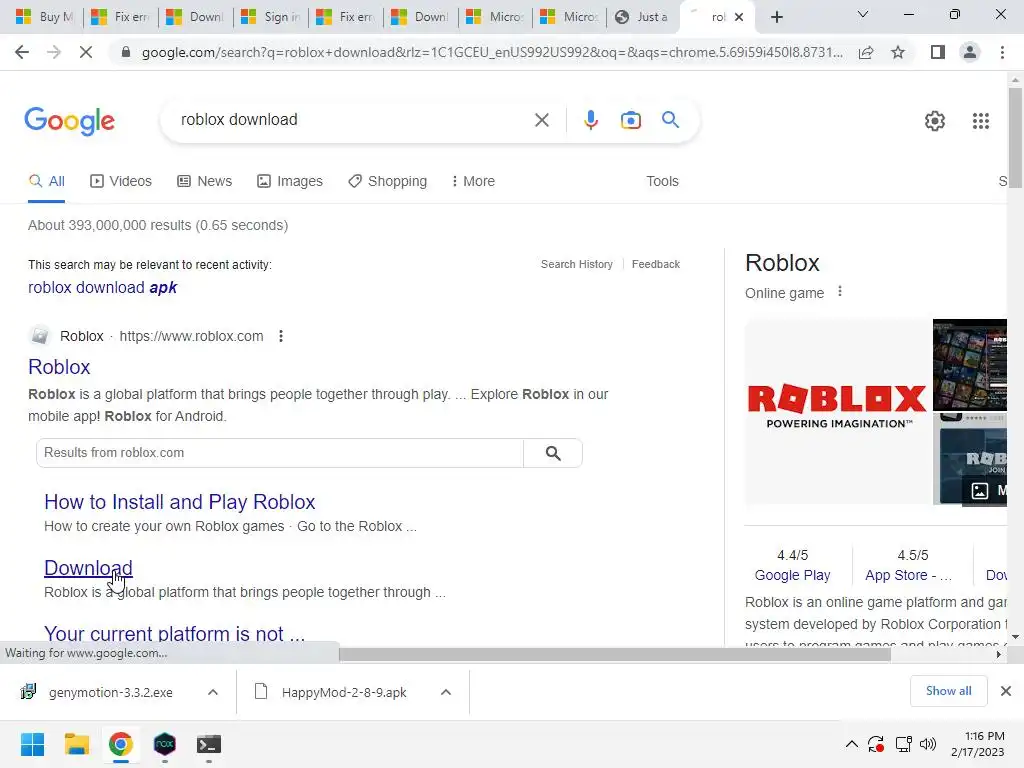Screen dimensions: 1024x768
Task: Open the Chrome profile avatar
Action: click(x=970, y=52)
